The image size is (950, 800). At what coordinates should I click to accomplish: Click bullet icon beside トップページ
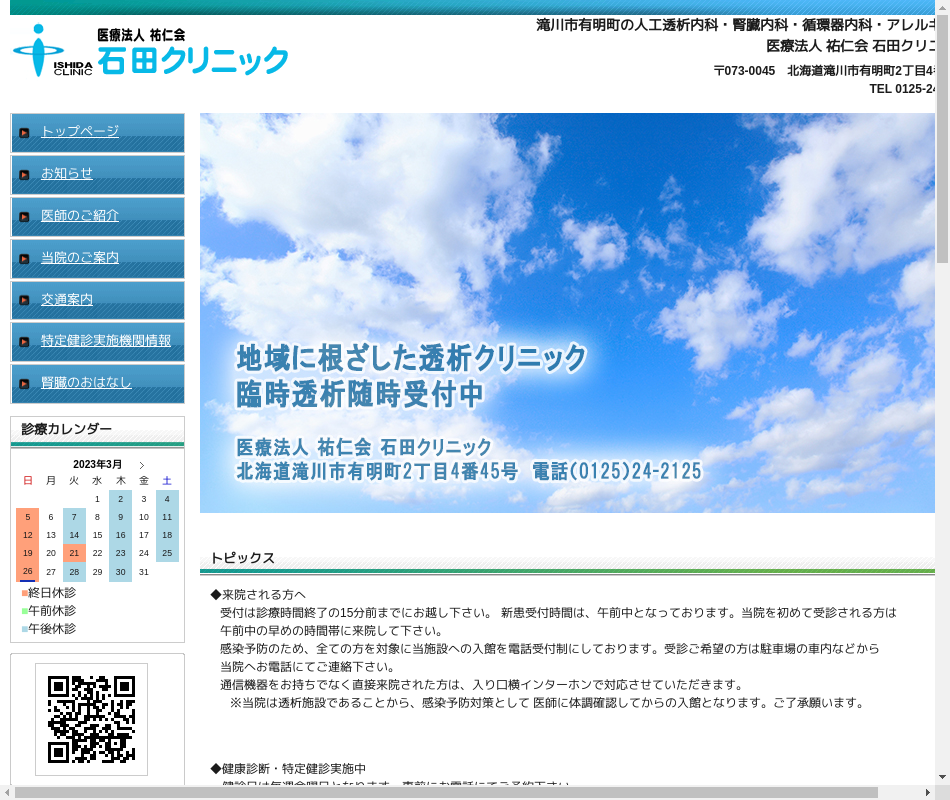24,133
